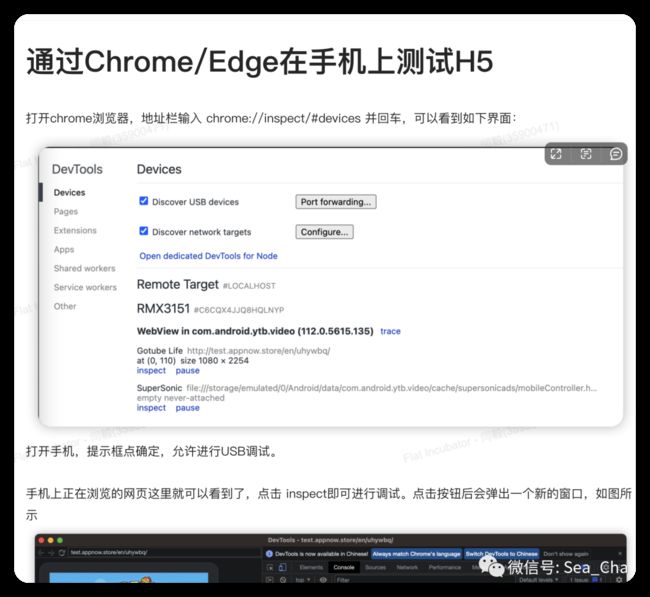
Task: Click the RMX3151 device name
Action: tap(163, 309)
